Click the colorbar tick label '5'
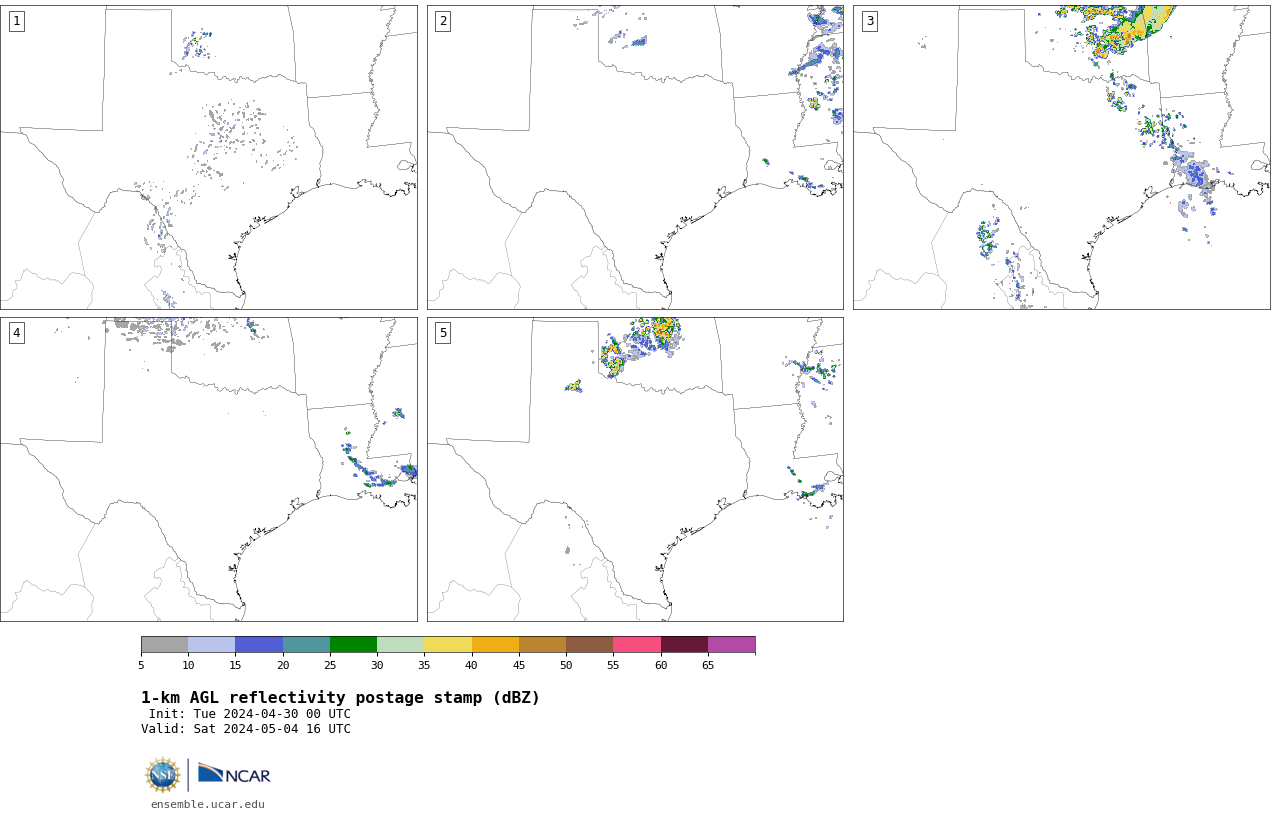The height and width of the screenshot is (815, 1280). (x=141, y=665)
